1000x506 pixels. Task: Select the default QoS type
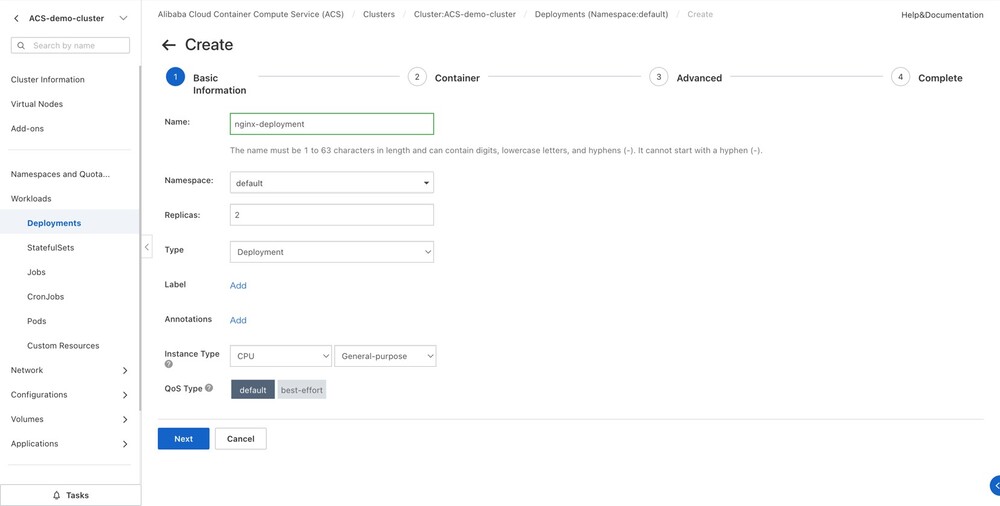(253, 389)
